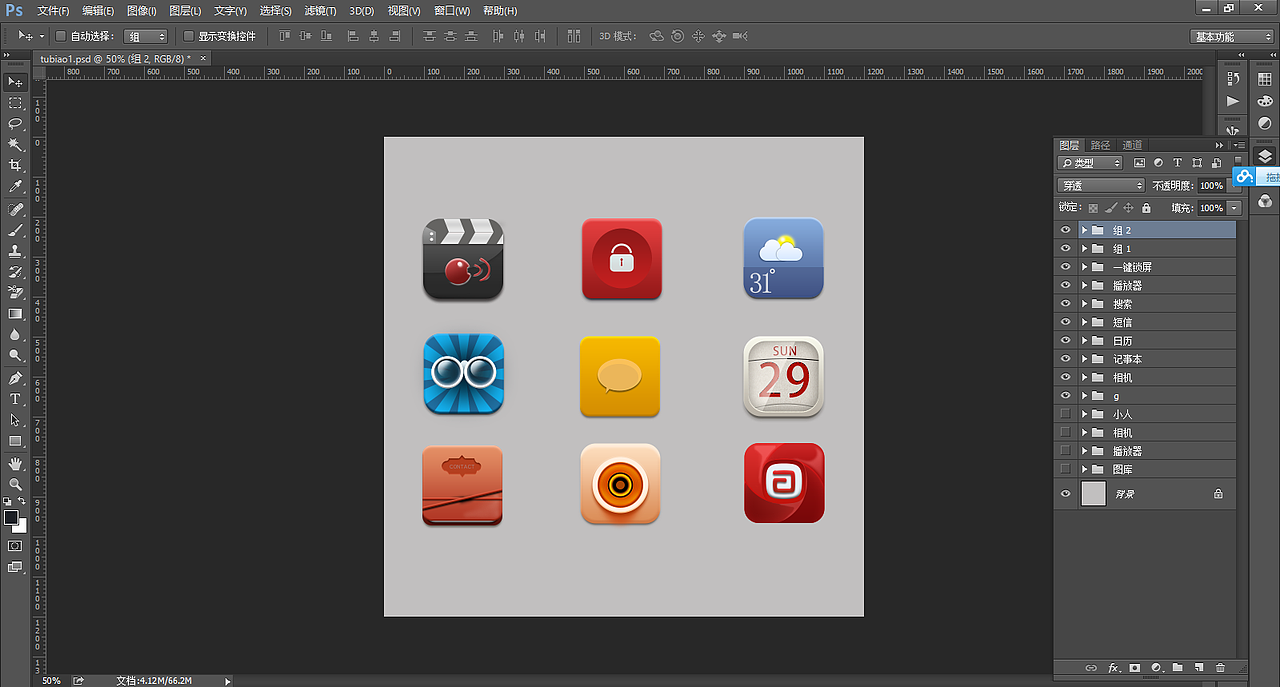
Task: Select the Gradient tool
Action: tap(15, 314)
